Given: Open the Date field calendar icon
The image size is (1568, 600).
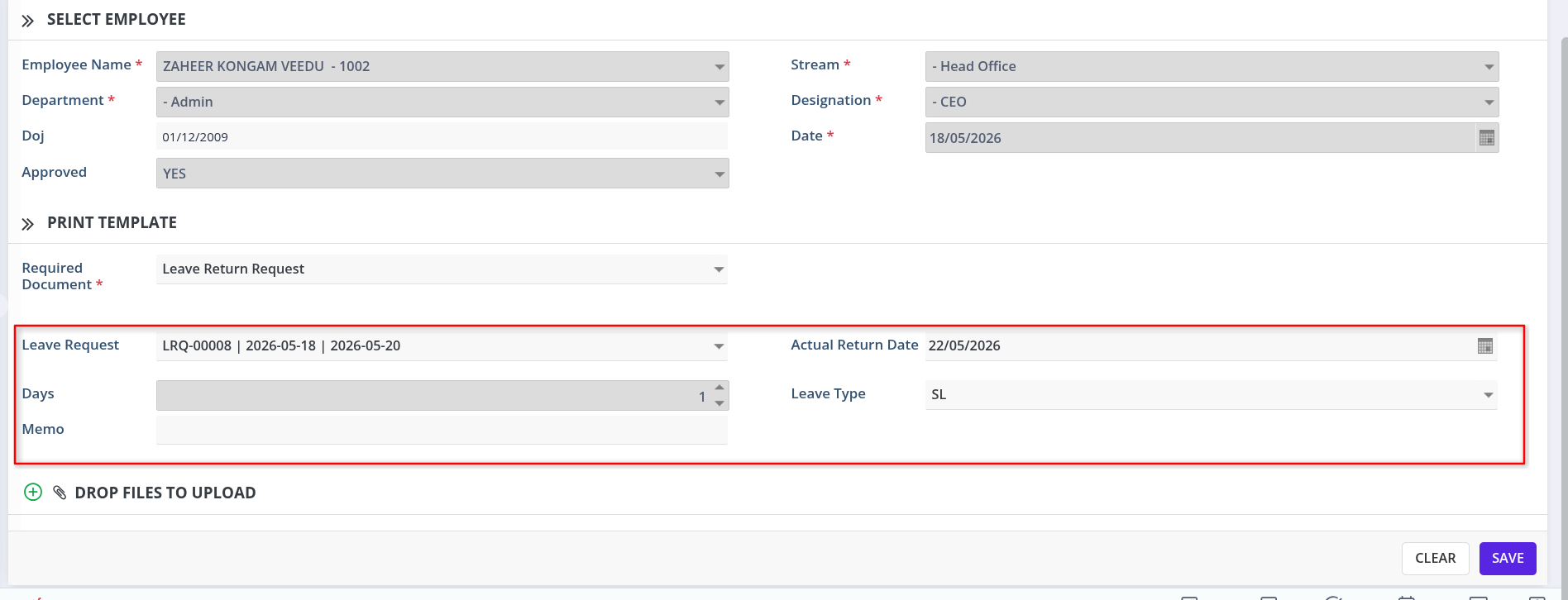Looking at the screenshot, I should [1486, 138].
